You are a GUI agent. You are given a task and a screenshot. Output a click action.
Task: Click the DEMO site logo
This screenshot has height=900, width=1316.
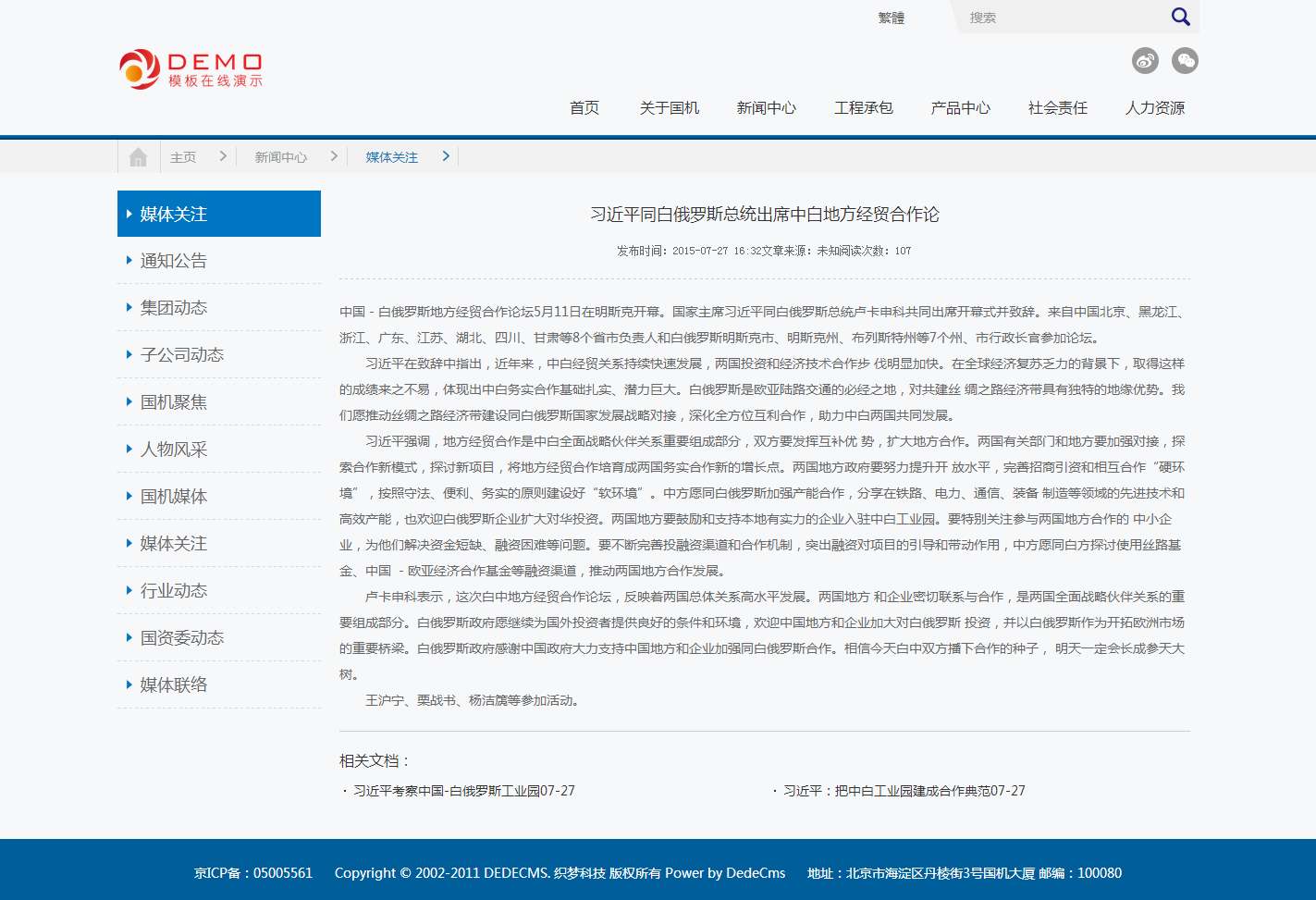pyautogui.click(x=191, y=69)
